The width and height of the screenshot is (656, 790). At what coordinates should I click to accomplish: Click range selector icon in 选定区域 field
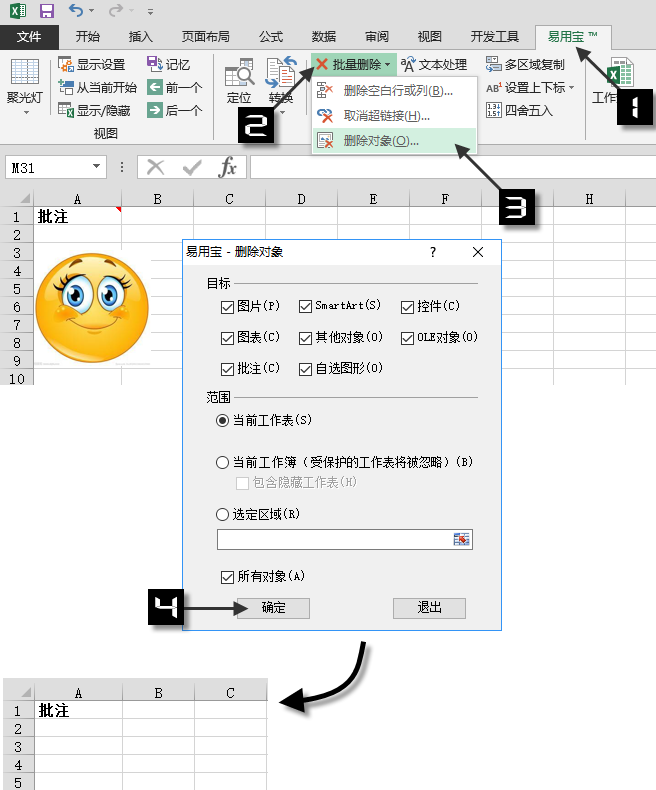tap(461, 539)
